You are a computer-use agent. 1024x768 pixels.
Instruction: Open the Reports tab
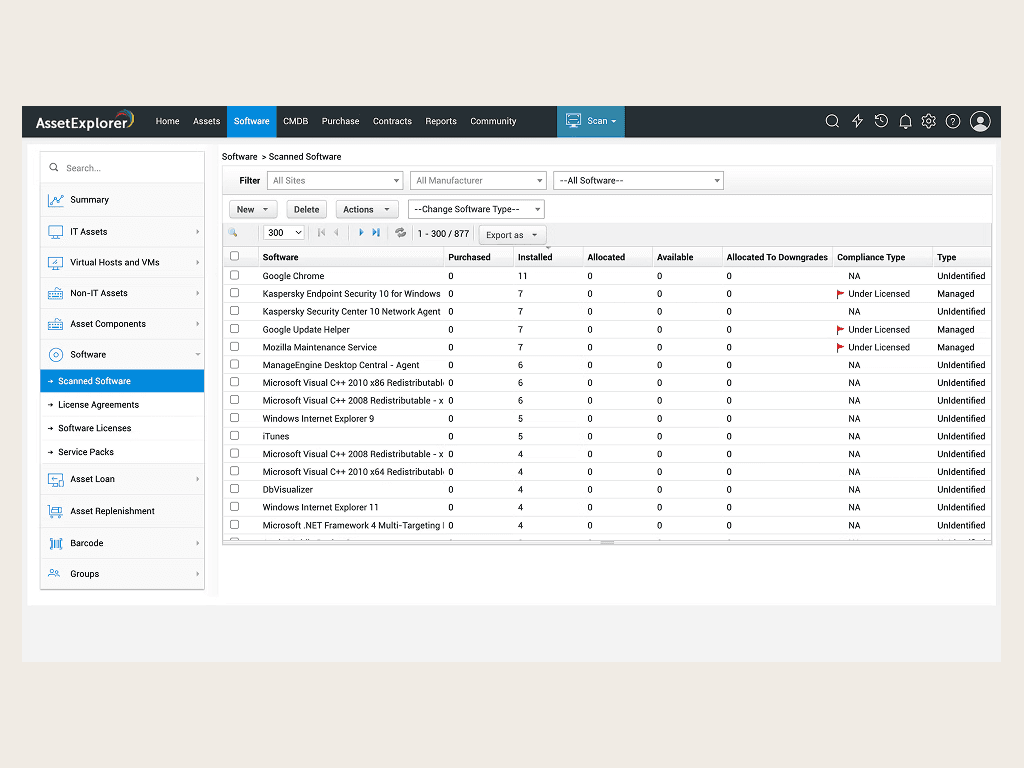pyautogui.click(x=441, y=121)
